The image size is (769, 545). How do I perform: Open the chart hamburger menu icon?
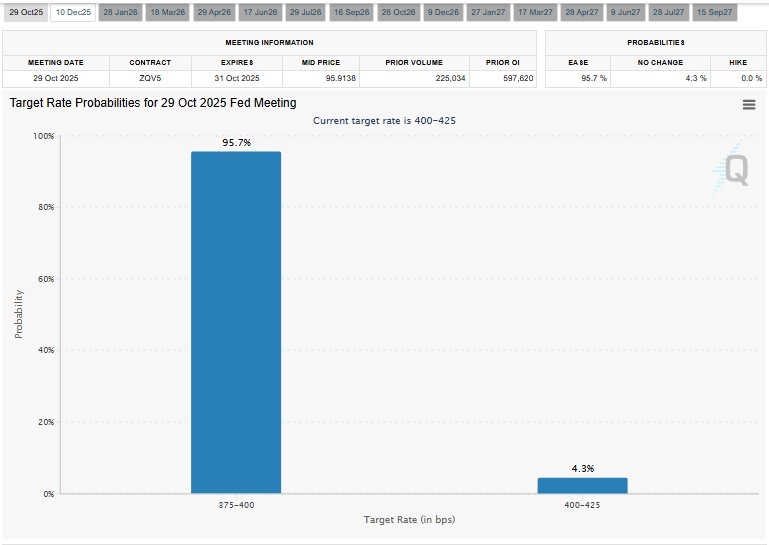(749, 105)
